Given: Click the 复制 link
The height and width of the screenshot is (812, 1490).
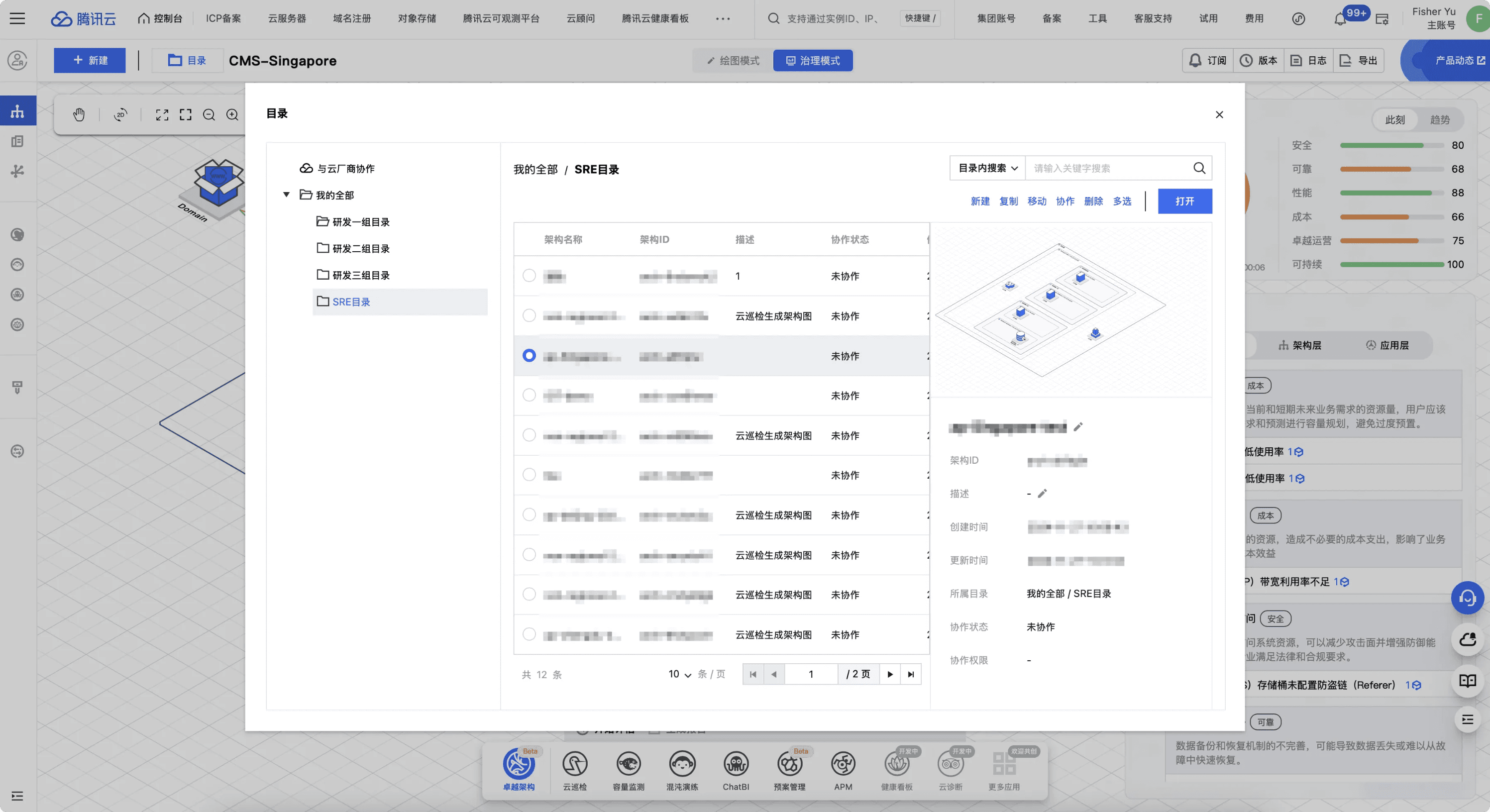Looking at the screenshot, I should tap(1008, 202).
